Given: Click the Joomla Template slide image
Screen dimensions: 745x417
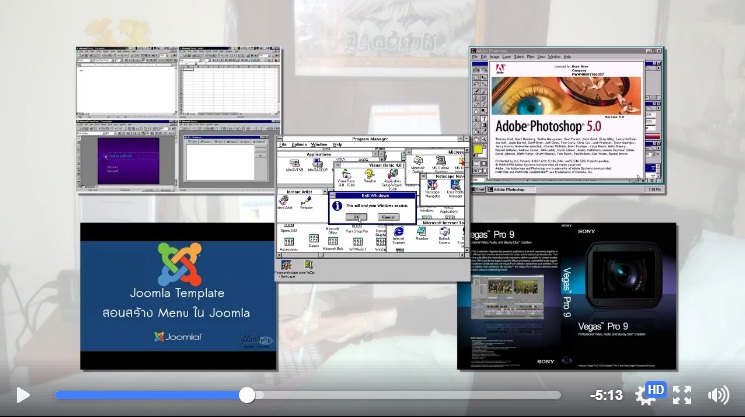Looking at the screenshot, I should tap(178, 296).
